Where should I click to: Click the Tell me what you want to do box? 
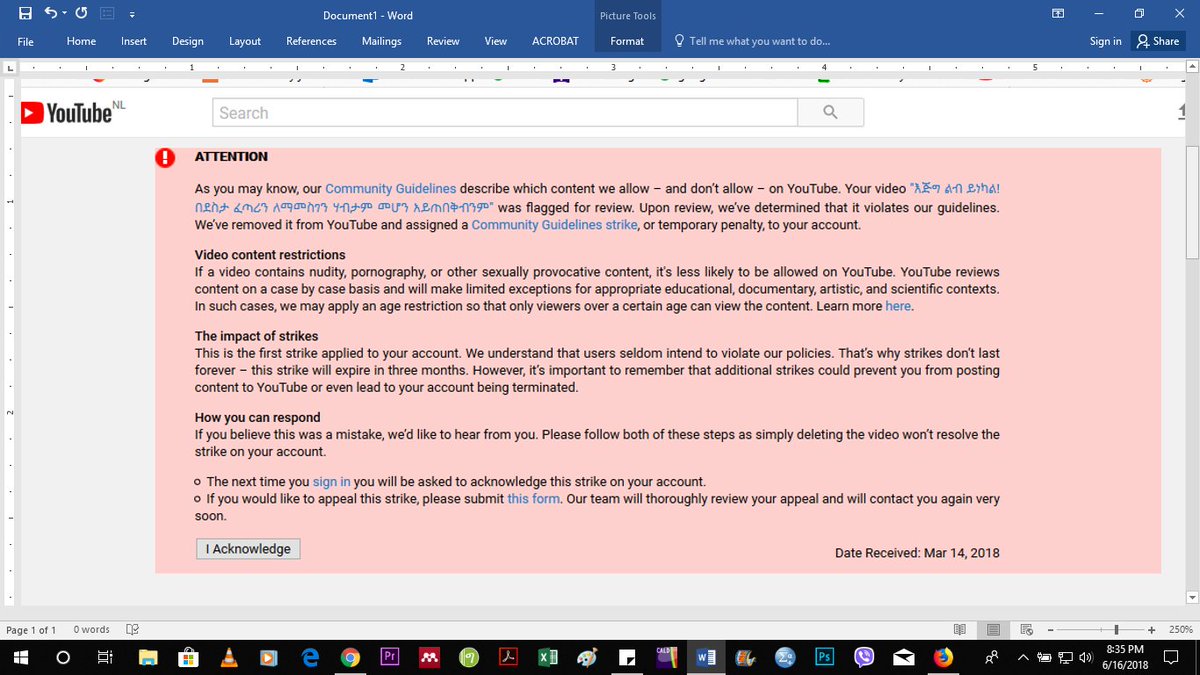pos(752,41)
